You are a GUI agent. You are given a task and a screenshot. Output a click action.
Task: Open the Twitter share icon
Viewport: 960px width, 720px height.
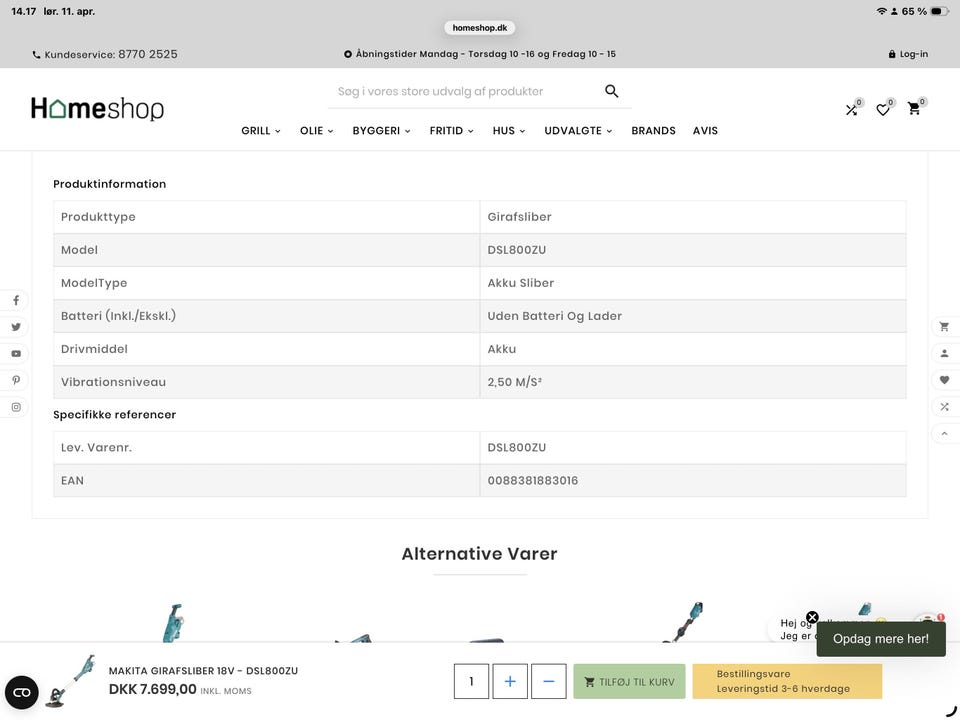(x=16, y=327)
